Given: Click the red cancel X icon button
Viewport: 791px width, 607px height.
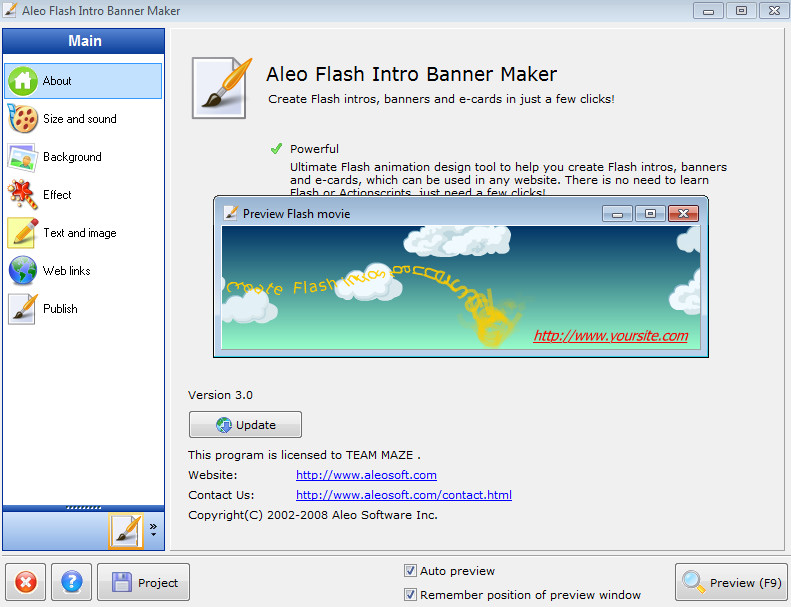Looking at the screenshot, I should tap(25, 582).
